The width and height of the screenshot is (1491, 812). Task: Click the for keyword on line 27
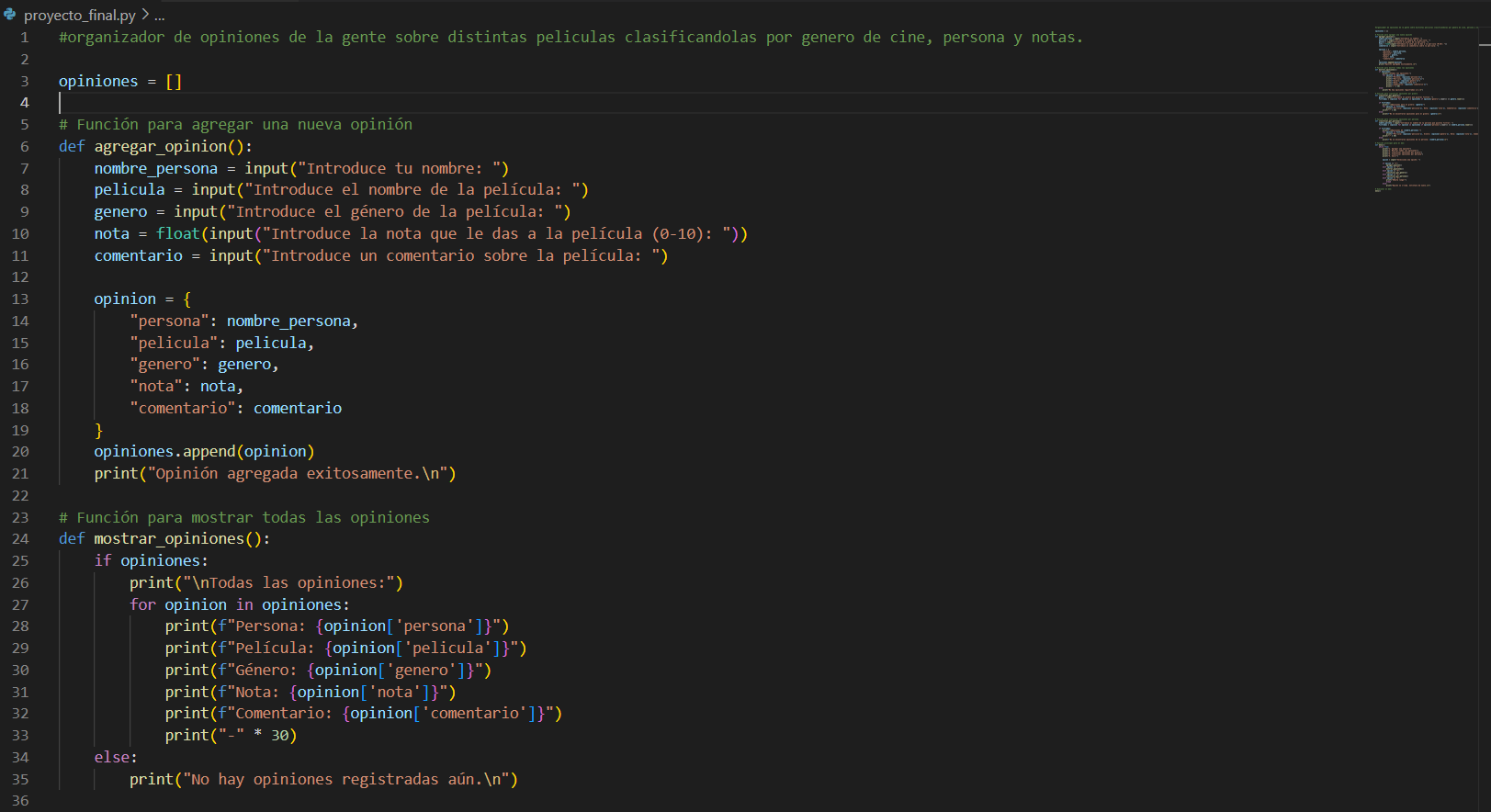tap(142, 605)
